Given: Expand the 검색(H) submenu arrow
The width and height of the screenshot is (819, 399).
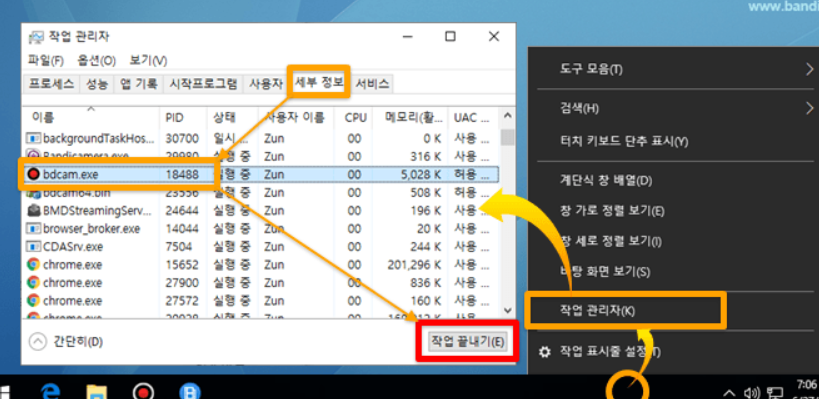Looking at the screenshot, I should [809, 108].
